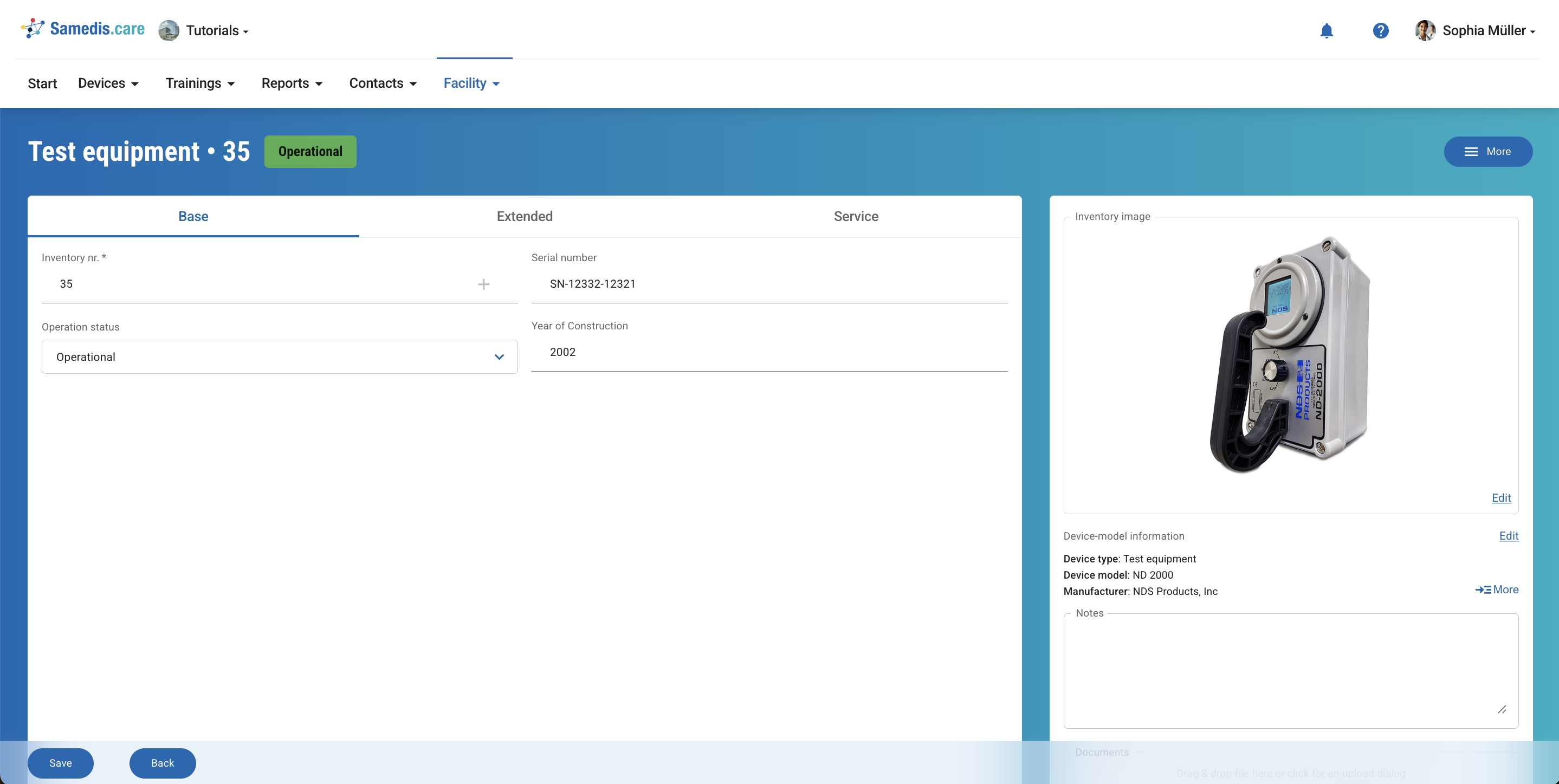Click the Samedis.care logo
This screenshot has width=1559, height=784.
[x=83, y=28]
